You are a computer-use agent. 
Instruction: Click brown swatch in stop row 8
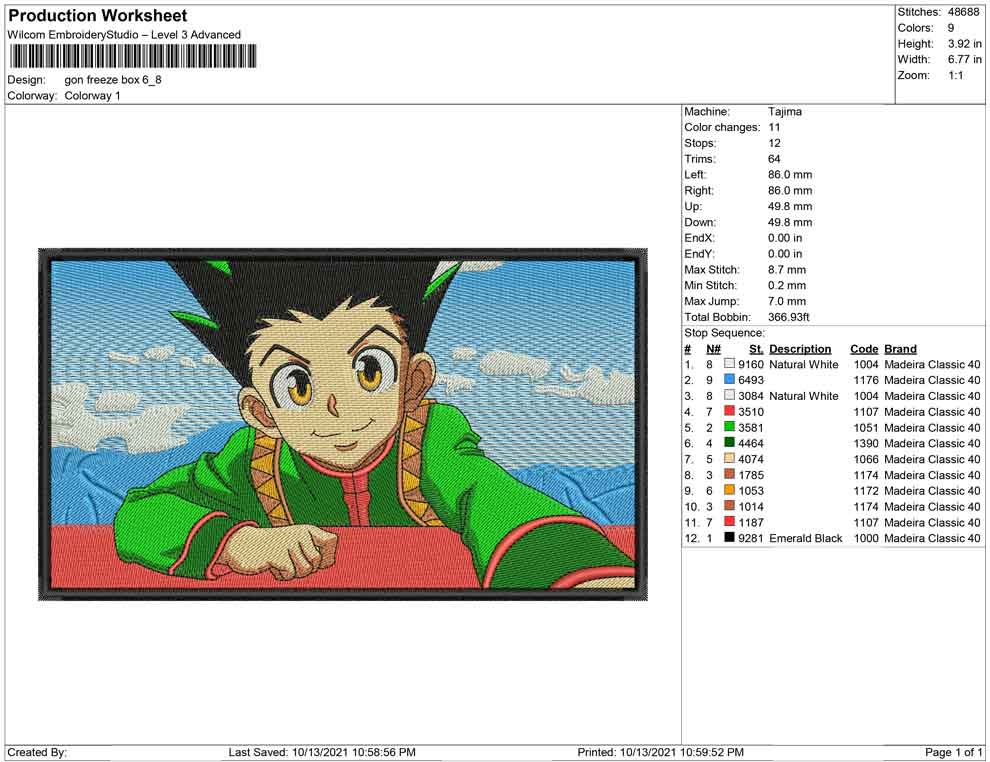pyautogui.click(x=729, y=474)
